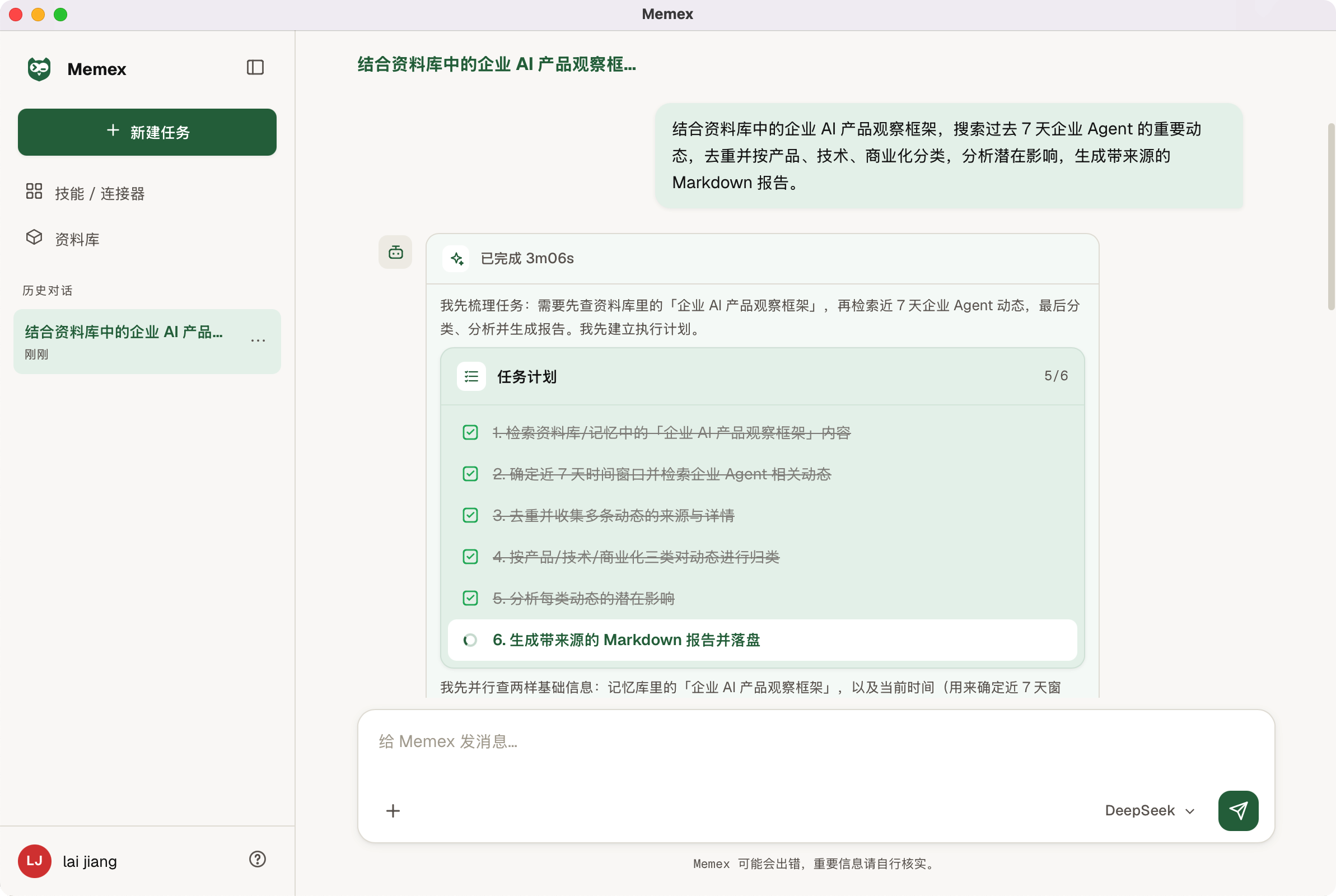Collapse the 已完成 3m06s header
Viewport: 1336px width, 896px height.
click(x=762, y=259)
